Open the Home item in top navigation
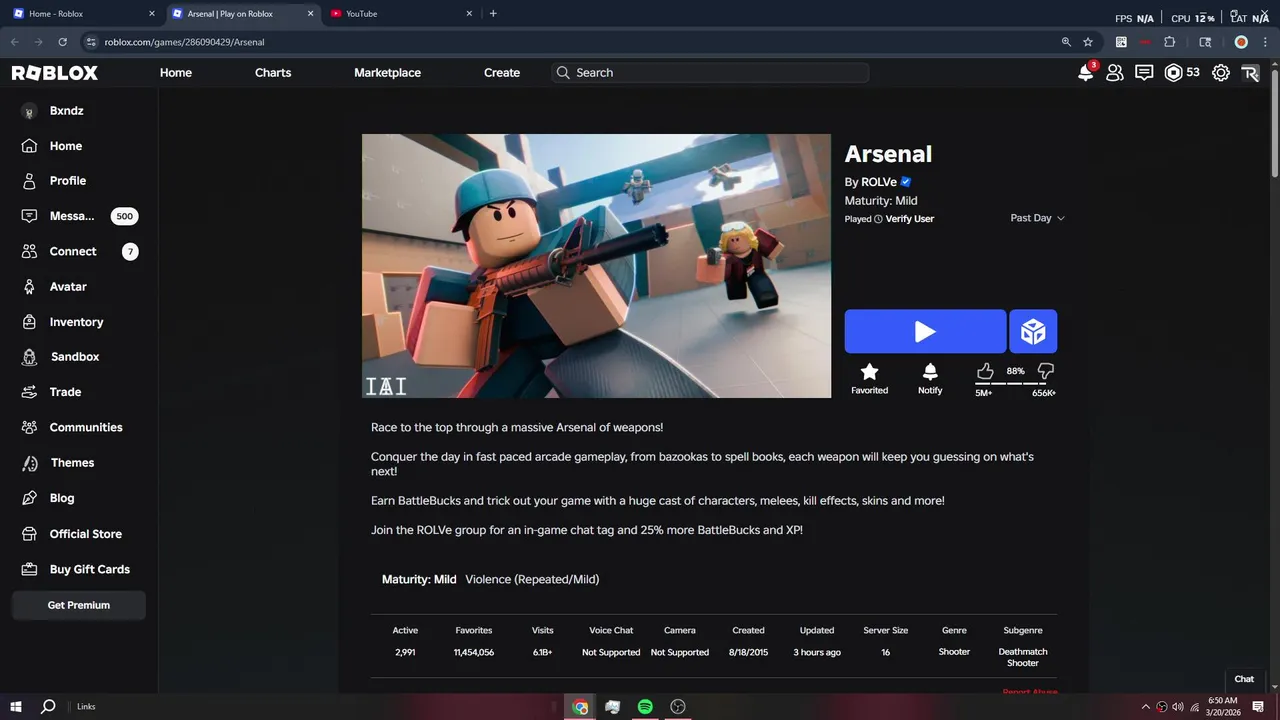 176,73
